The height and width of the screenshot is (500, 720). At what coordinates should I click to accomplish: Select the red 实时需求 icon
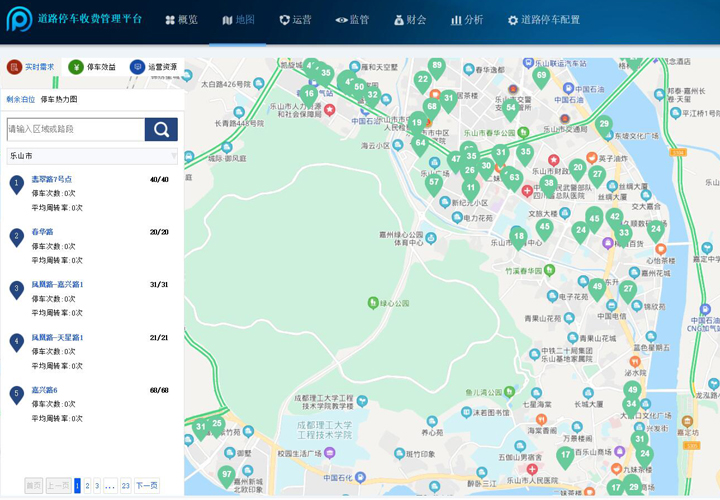(14, 67)
